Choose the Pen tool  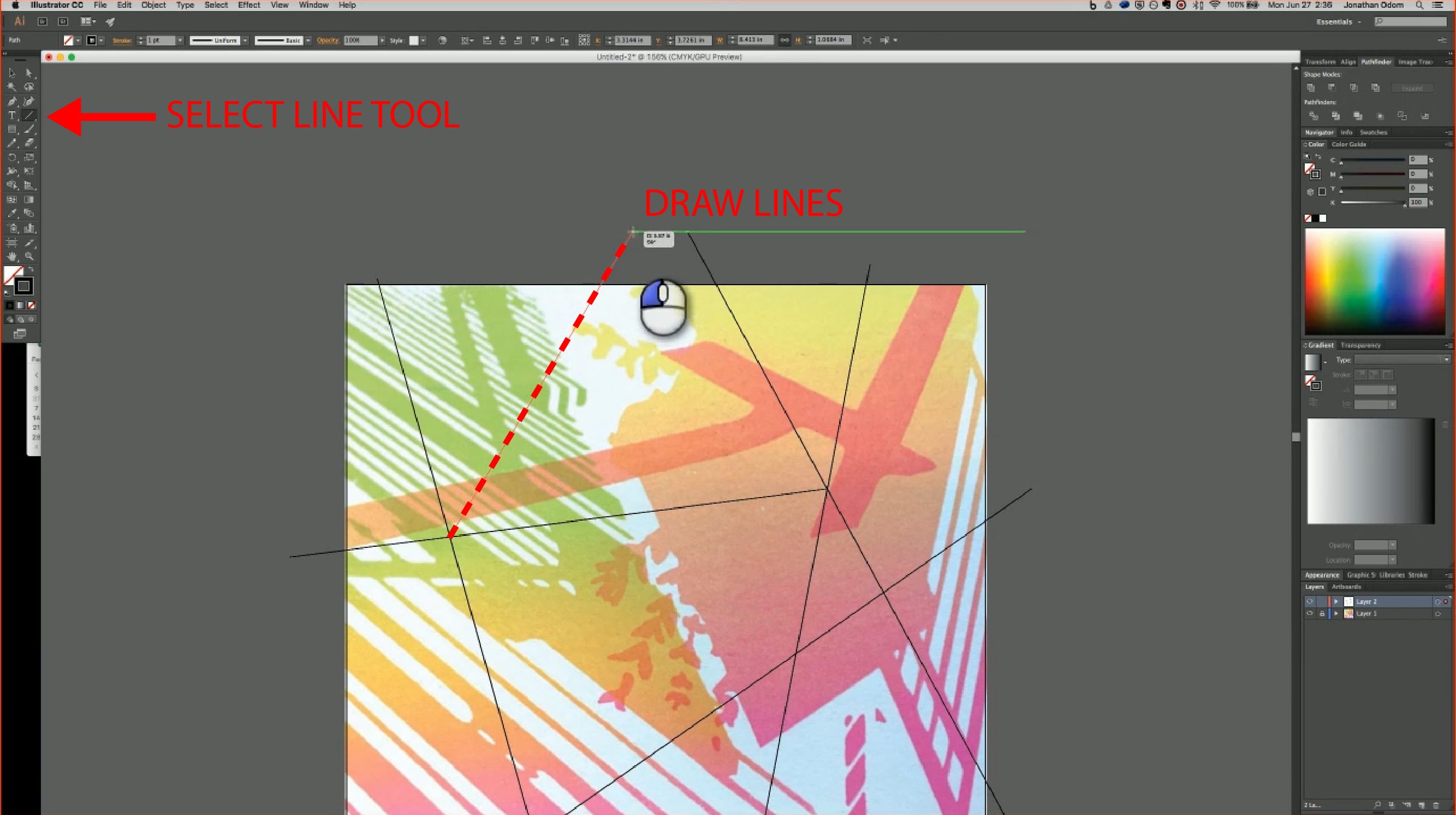click(x=12, y=101)
